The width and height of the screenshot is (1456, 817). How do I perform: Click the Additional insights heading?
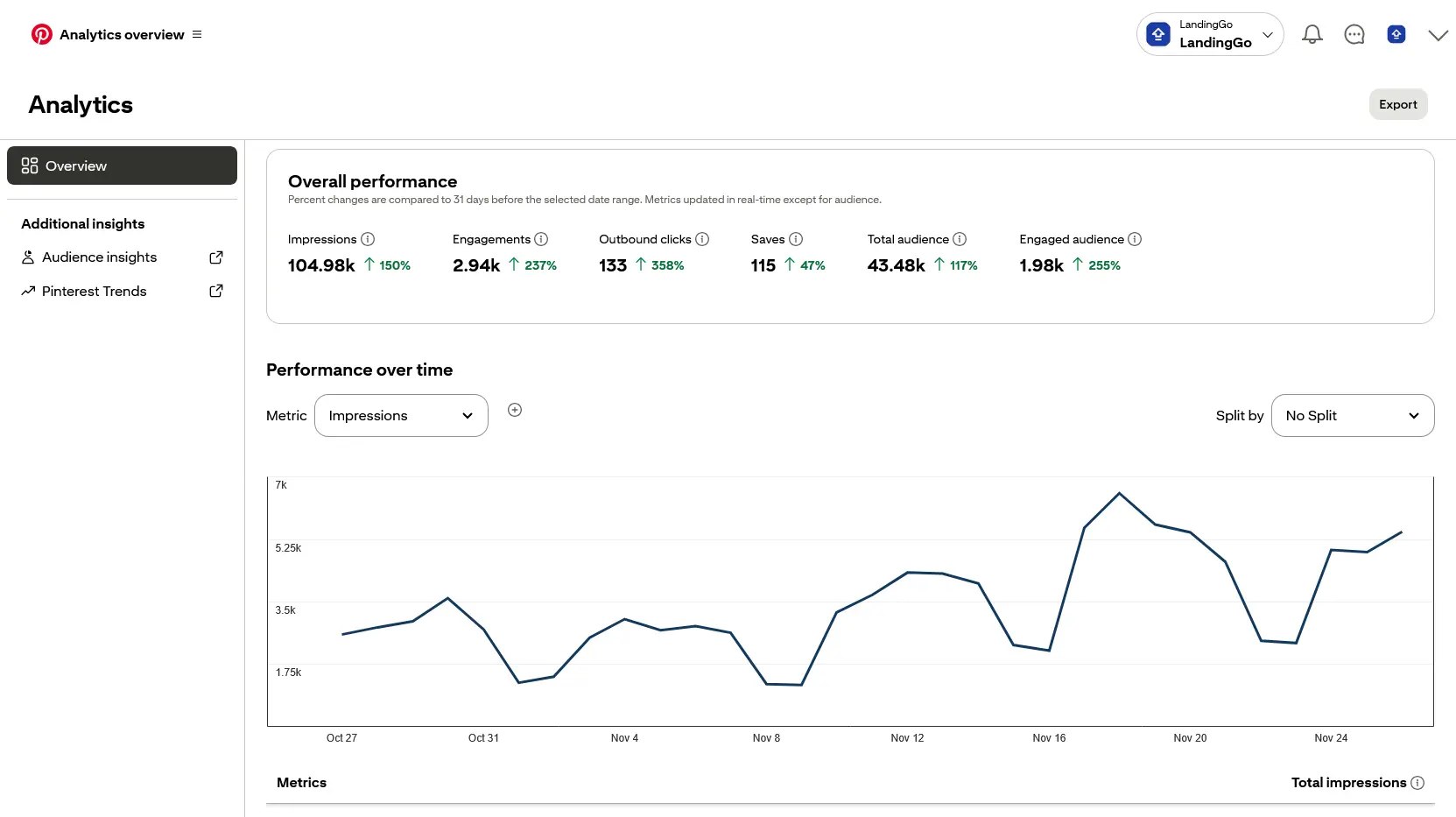[x=83, y=224]
